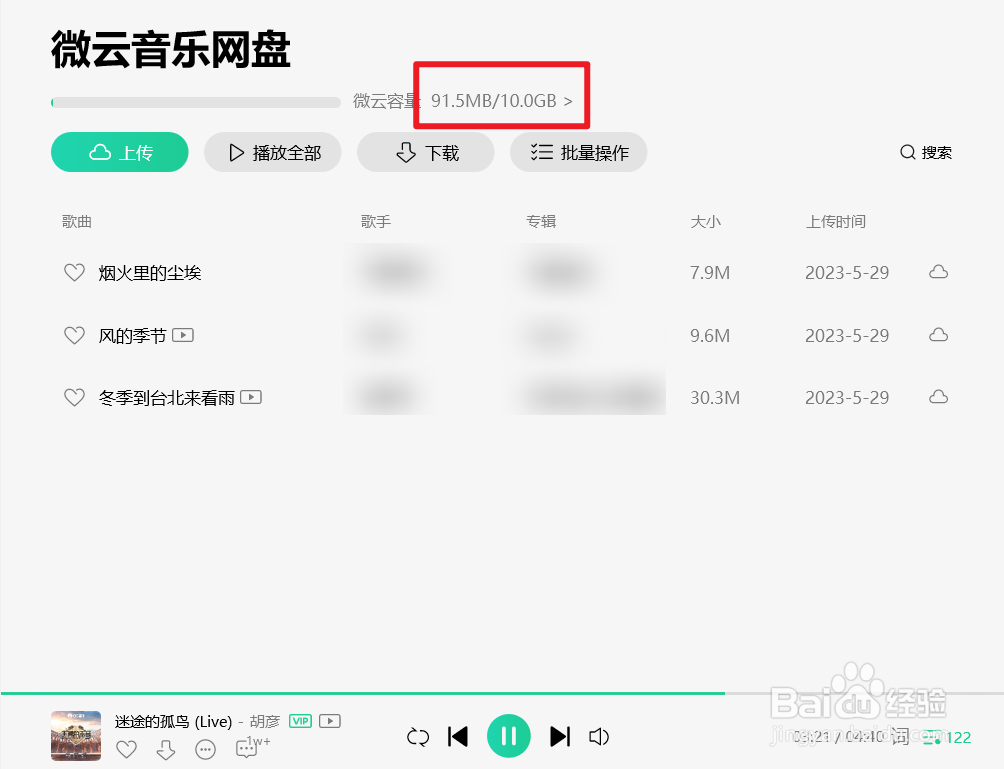1004x769 pixels.
Task: Click the 2023-5-29 date of 风的季节
Action: (847, 336)
